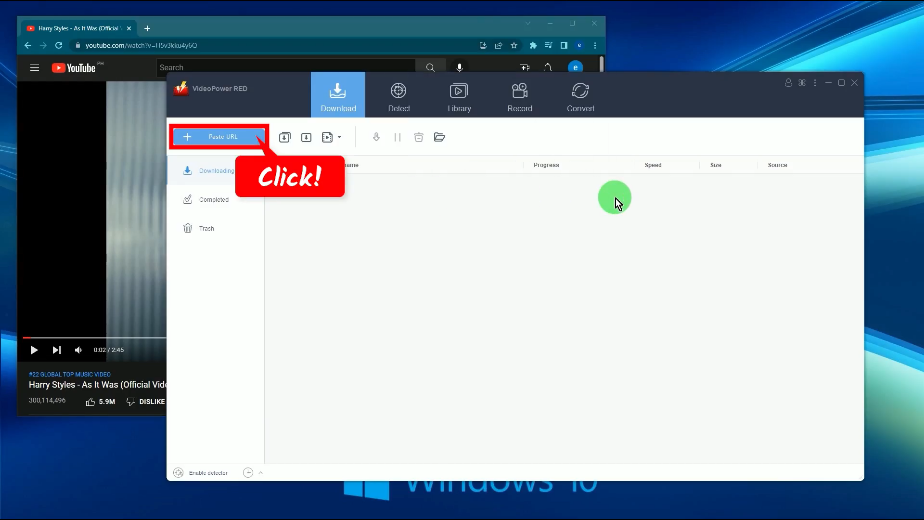This screenshot has height=520, width=924.
Task: Click the delete trash icon in toolbar
Action: [418, 137]
